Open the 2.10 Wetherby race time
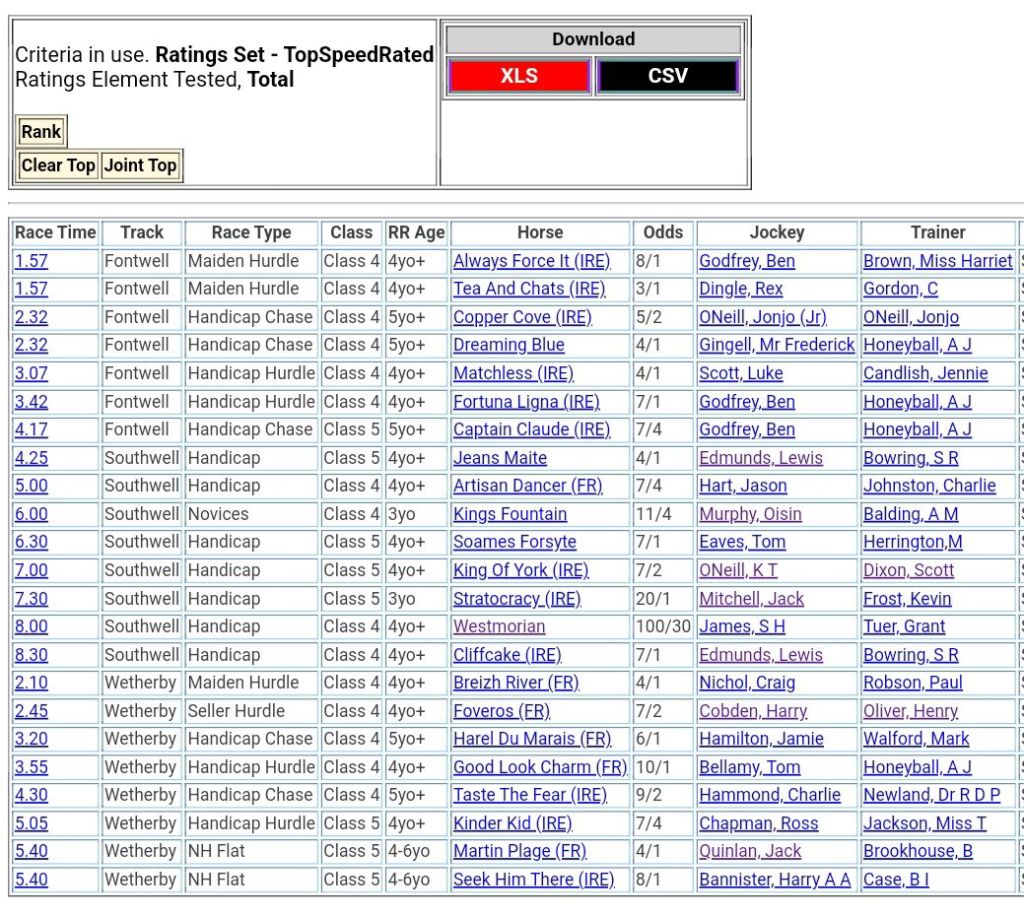The image size is (1024, 916). tap(31, 683)
